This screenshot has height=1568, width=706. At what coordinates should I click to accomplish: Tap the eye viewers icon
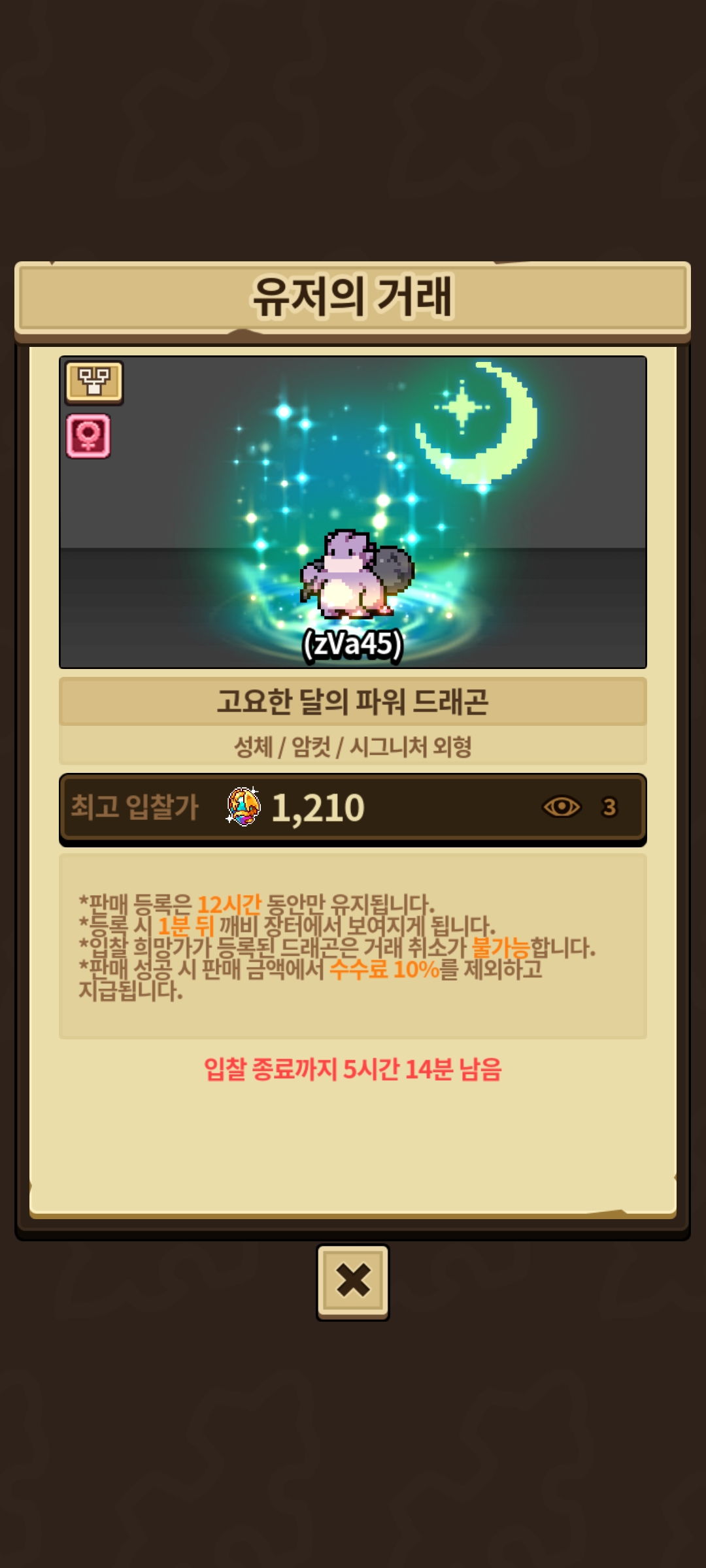pyautogui.click(x=562, y=808)
